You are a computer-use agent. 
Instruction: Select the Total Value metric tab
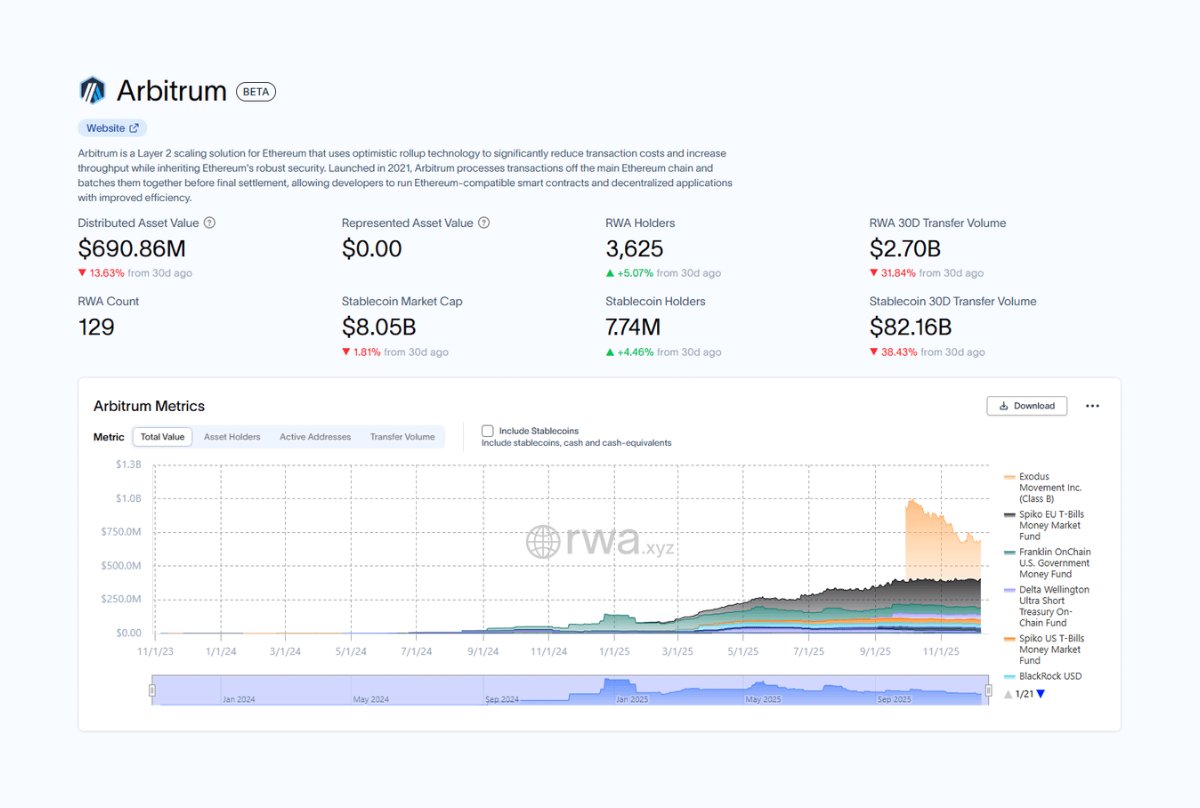162,437
